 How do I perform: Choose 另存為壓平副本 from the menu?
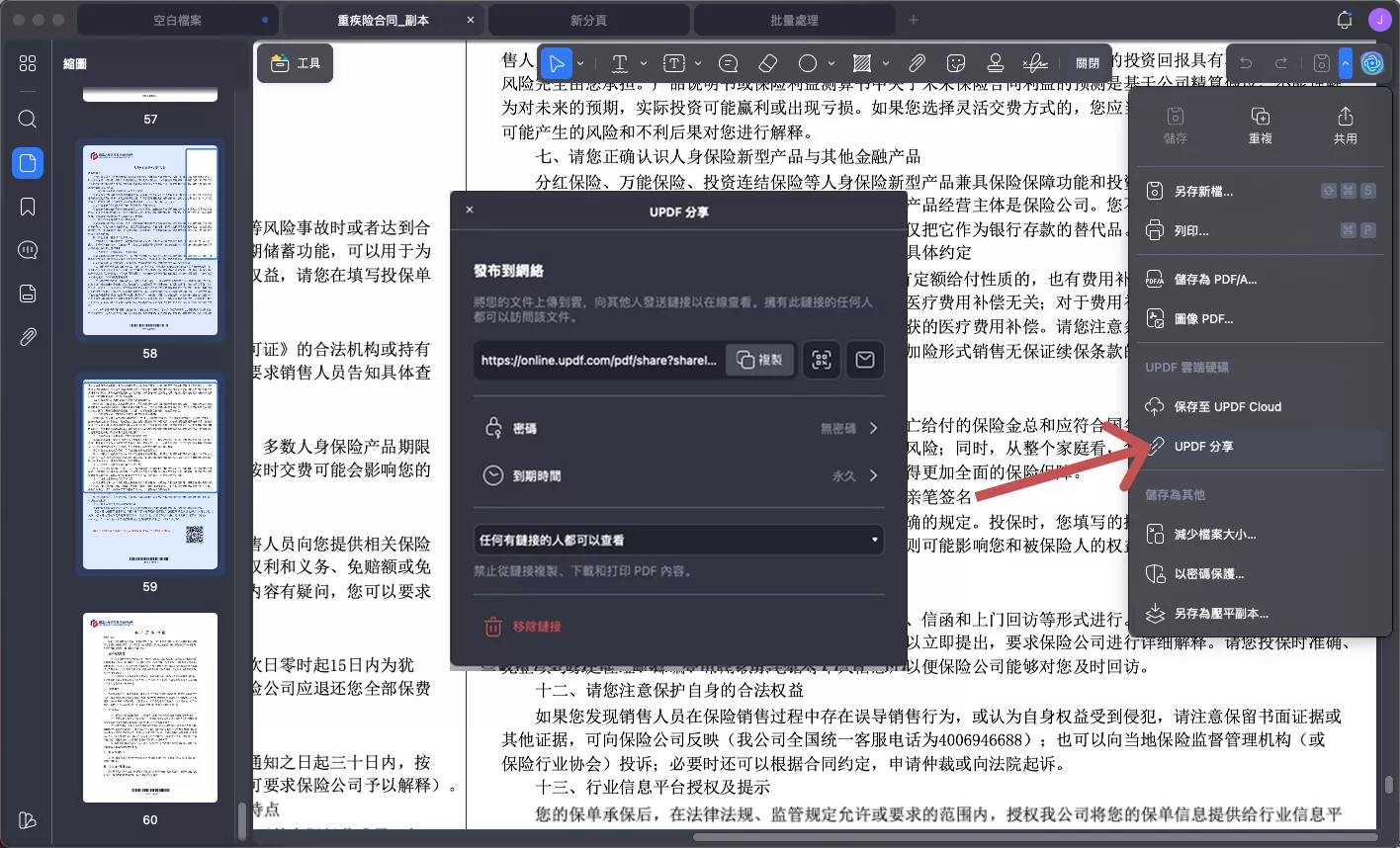pyautogui.click(x=1261, y=614)
